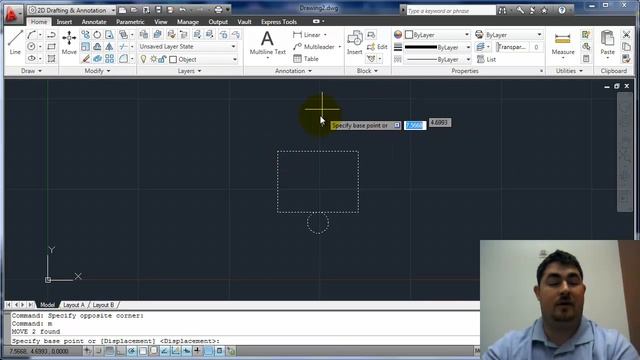Click the Cut scissors icon
Viewport: 640px width, 360px height.
627,35
